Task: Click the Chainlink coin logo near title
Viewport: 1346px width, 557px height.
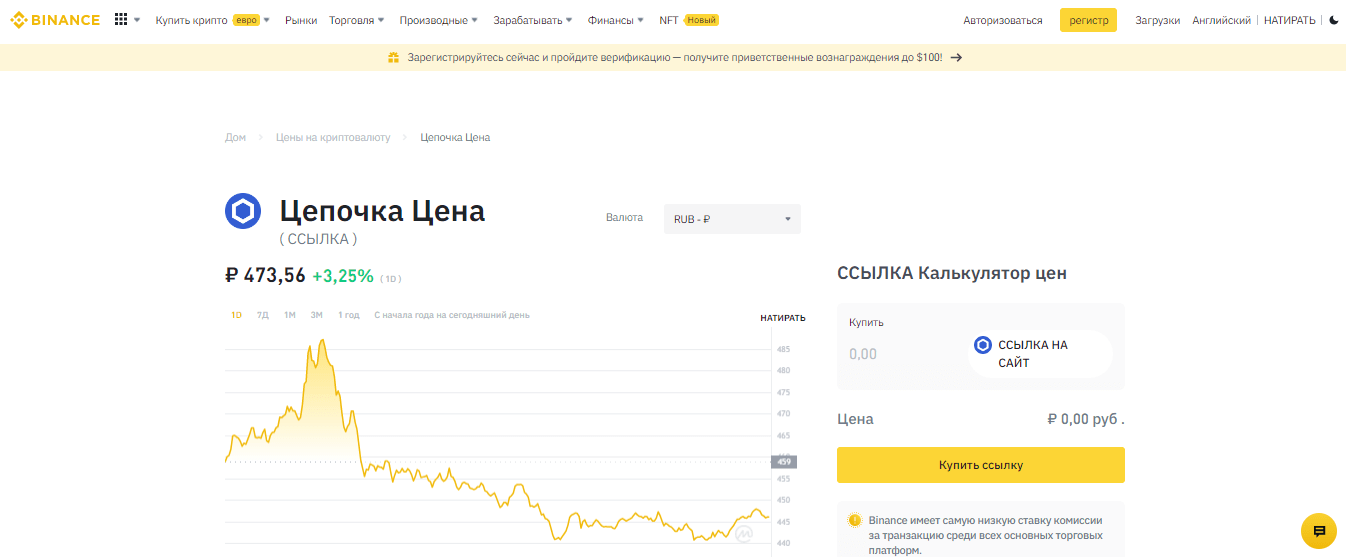Action: [243, 211]
